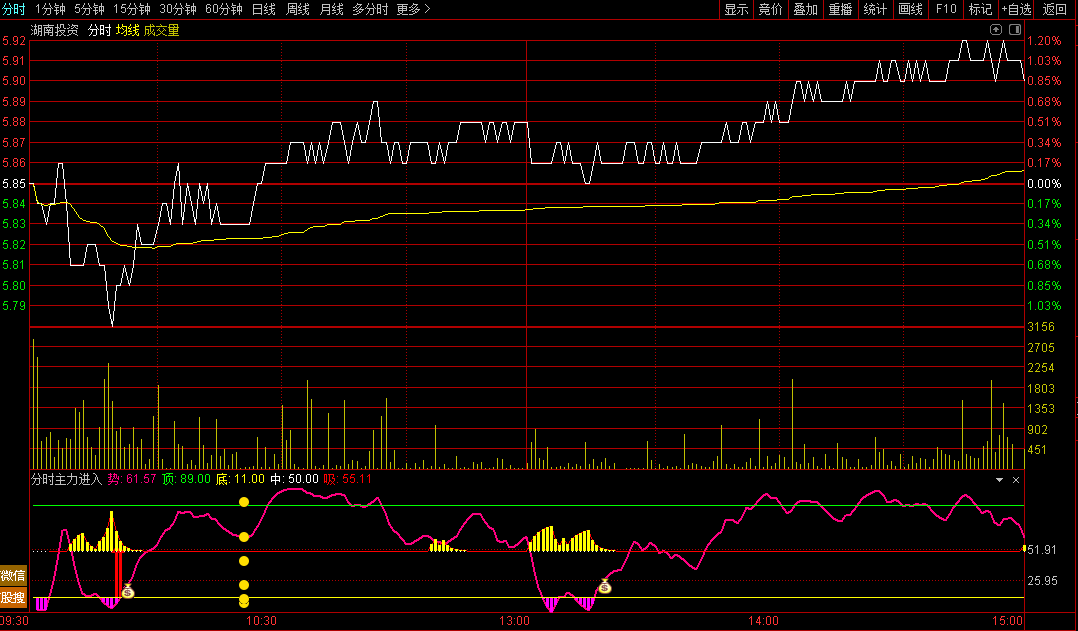Click the circled up-arrow icon in chart header
The image size is (1078, 631).
(996, 30)
